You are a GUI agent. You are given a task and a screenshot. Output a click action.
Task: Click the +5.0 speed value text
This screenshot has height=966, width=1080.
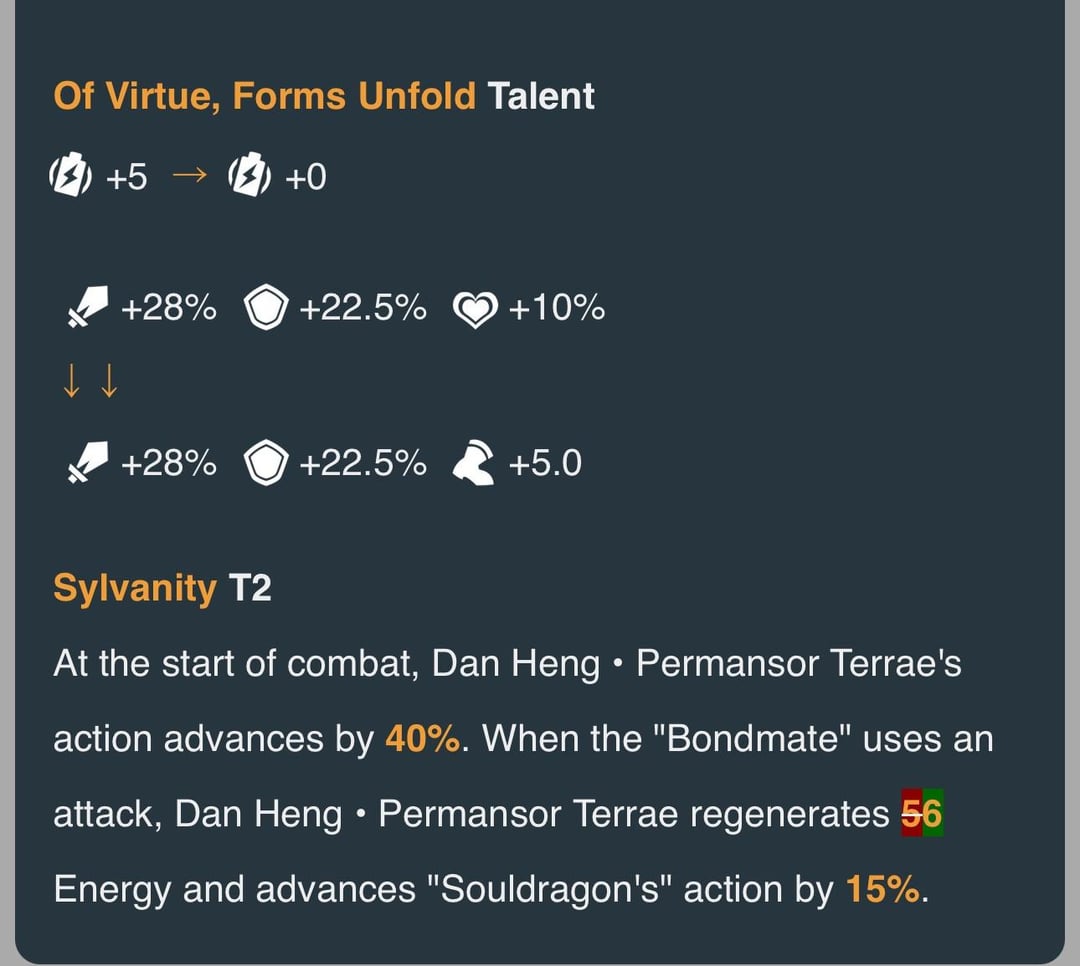(x=544, y=464)
